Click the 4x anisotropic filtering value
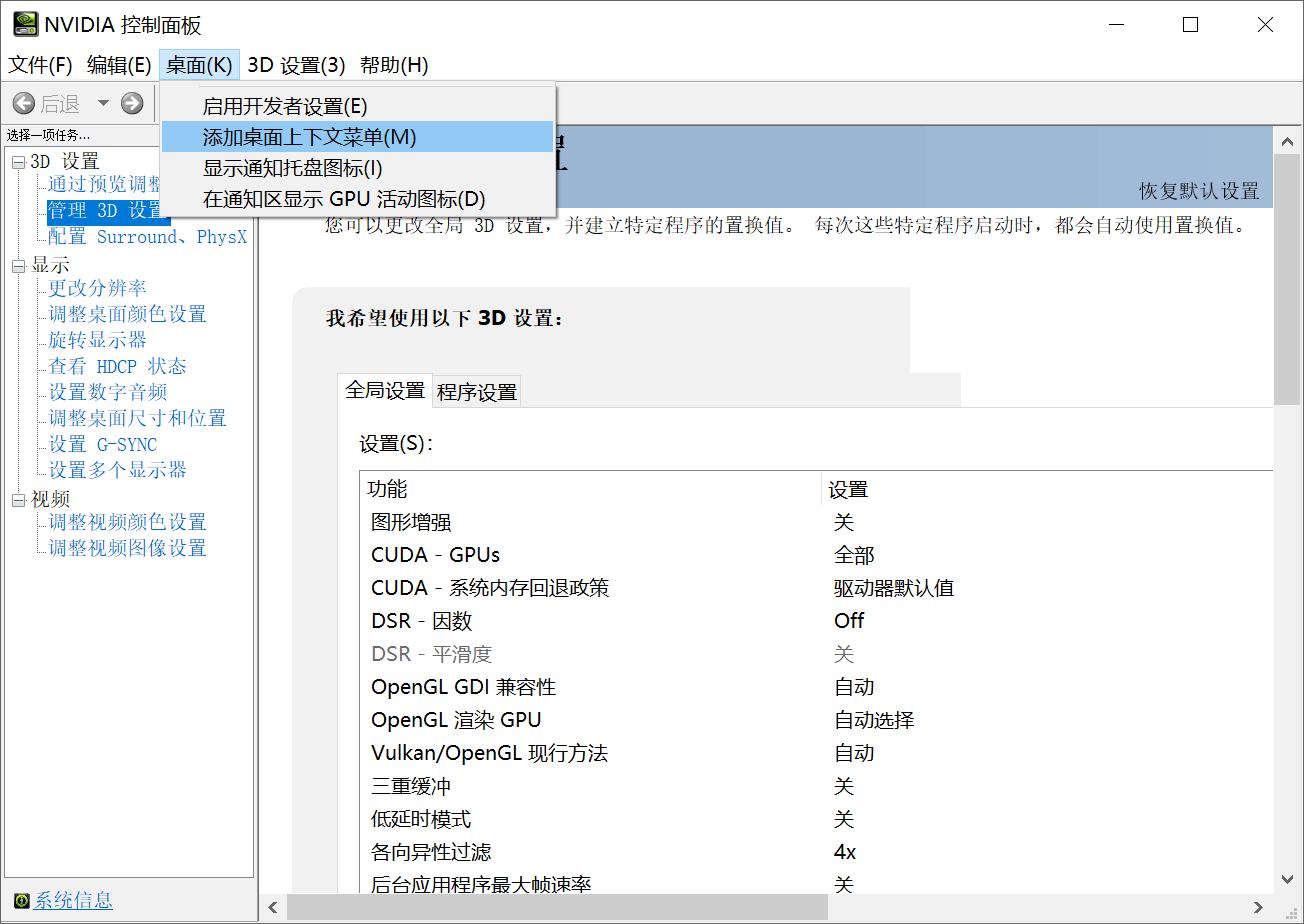Viewport: 1304px width, 924px height. click(845, 852)
